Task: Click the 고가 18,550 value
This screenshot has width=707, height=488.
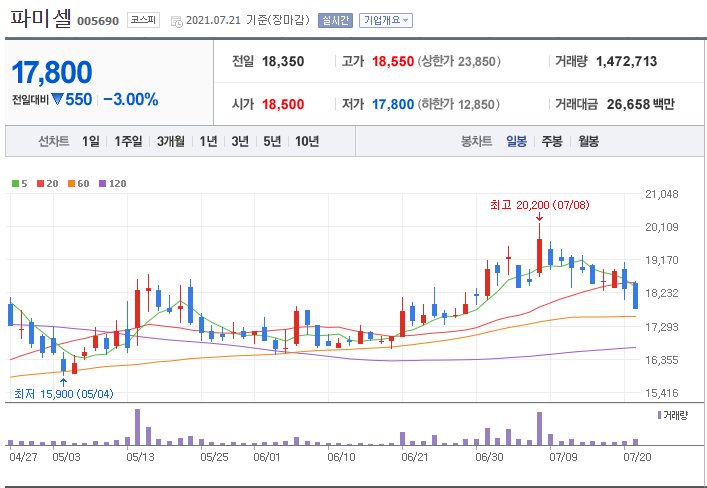Action: click(393, 61)
